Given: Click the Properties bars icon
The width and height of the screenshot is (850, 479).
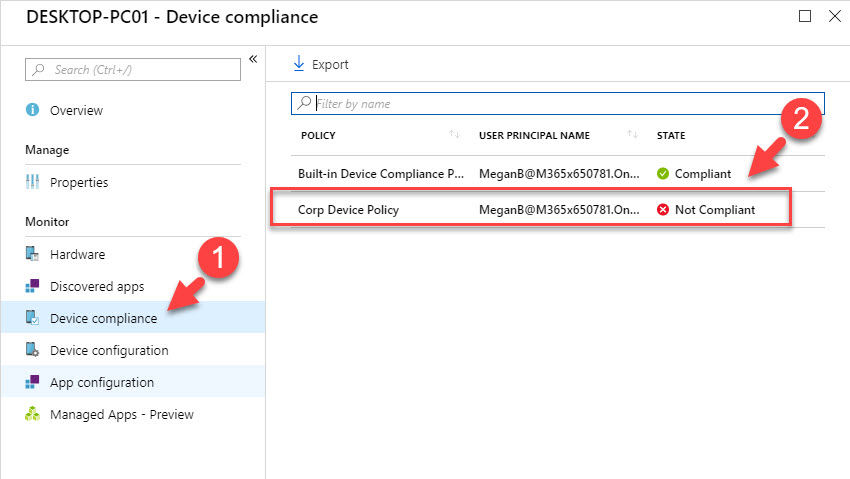Looking at the screenshot, I should (32, 183).
